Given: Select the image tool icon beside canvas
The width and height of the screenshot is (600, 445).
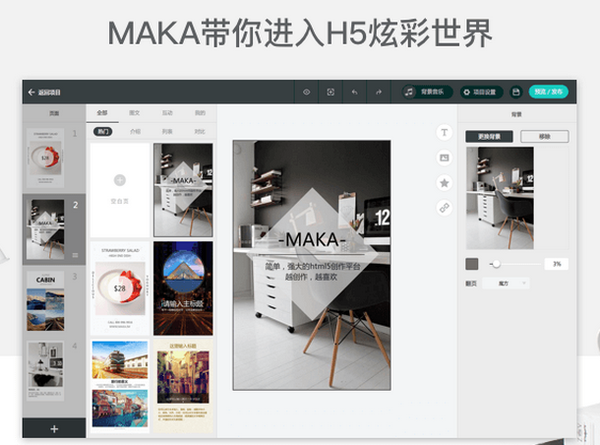Looking at the screenshot, I should (444, 158).
